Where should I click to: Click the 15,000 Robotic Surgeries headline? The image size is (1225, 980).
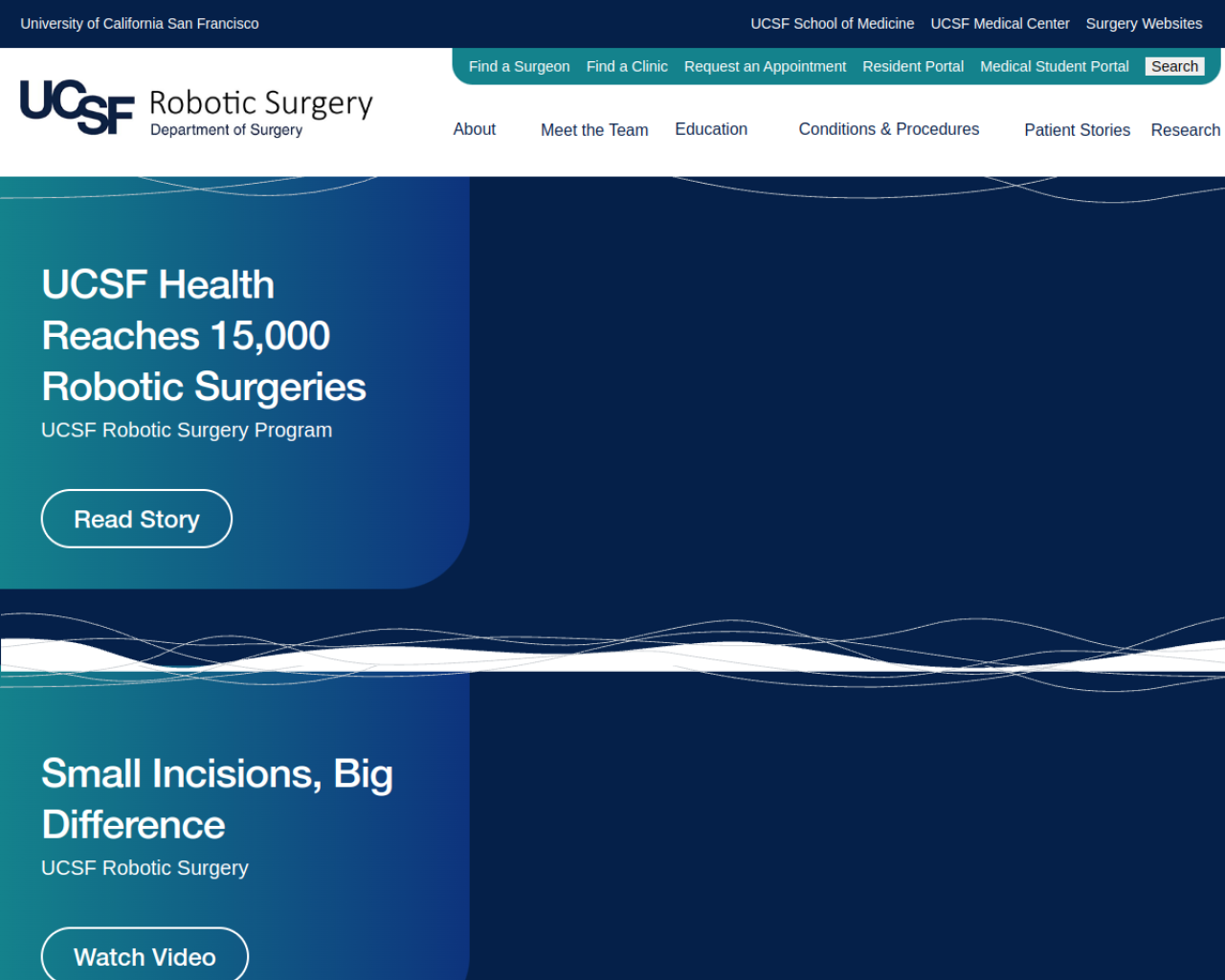[204, 336]
